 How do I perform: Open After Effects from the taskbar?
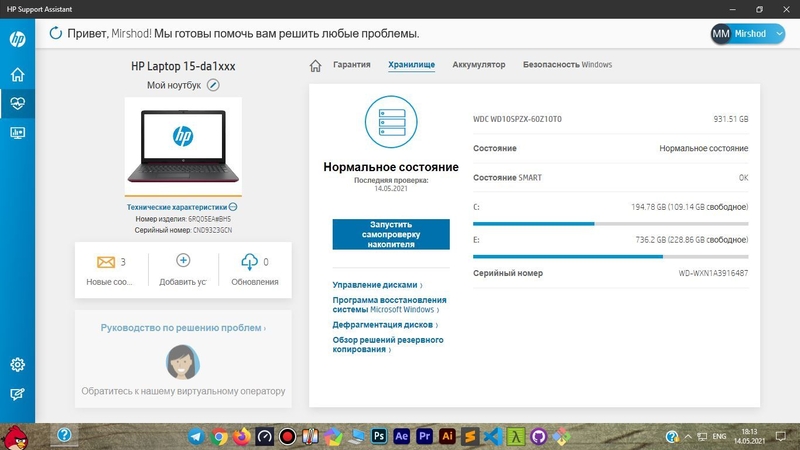402,436
